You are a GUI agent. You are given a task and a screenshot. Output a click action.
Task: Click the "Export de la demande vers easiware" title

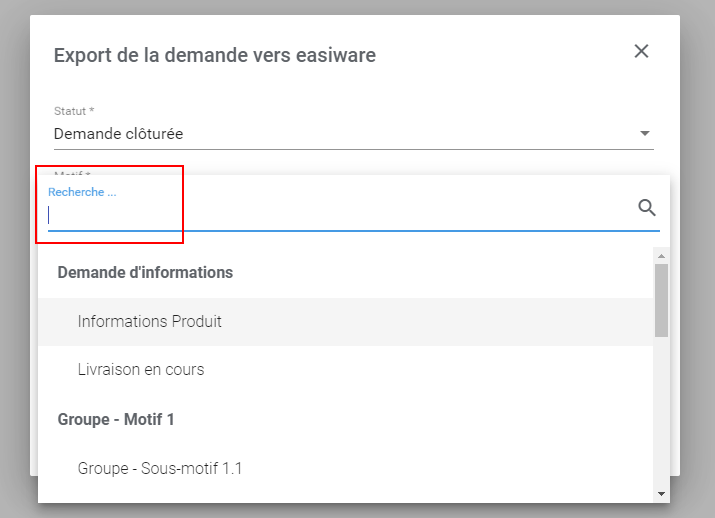[215, 55]
